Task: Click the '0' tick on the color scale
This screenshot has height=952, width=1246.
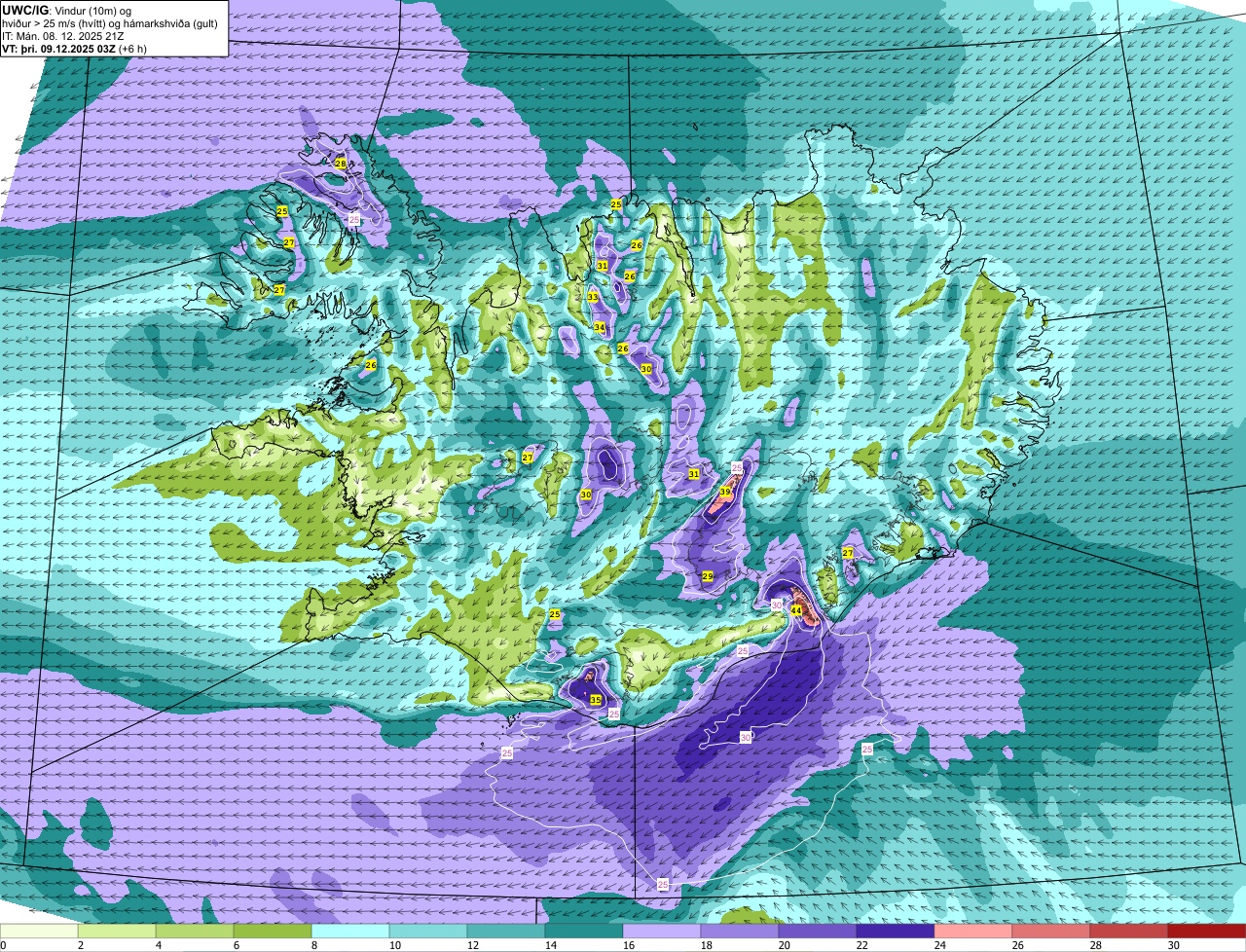Action: click(3, 945)
